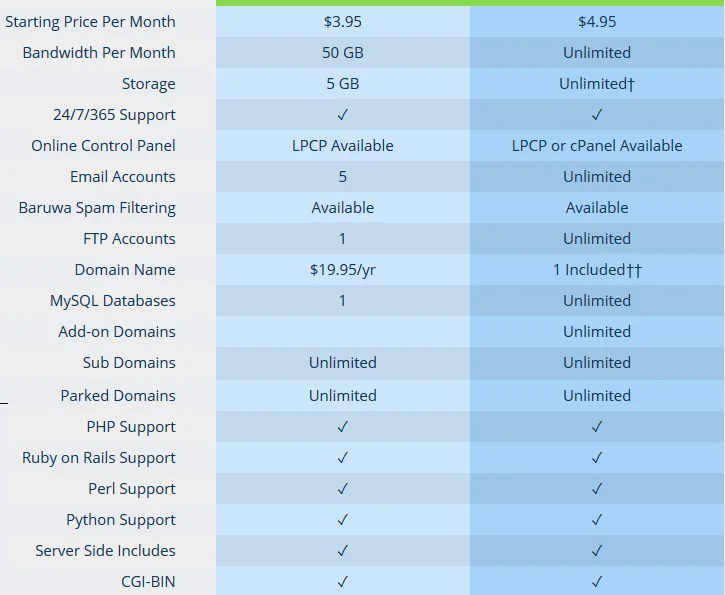
Task: Click the Unlimited† storage value
Action: click(x=597, y=84)
